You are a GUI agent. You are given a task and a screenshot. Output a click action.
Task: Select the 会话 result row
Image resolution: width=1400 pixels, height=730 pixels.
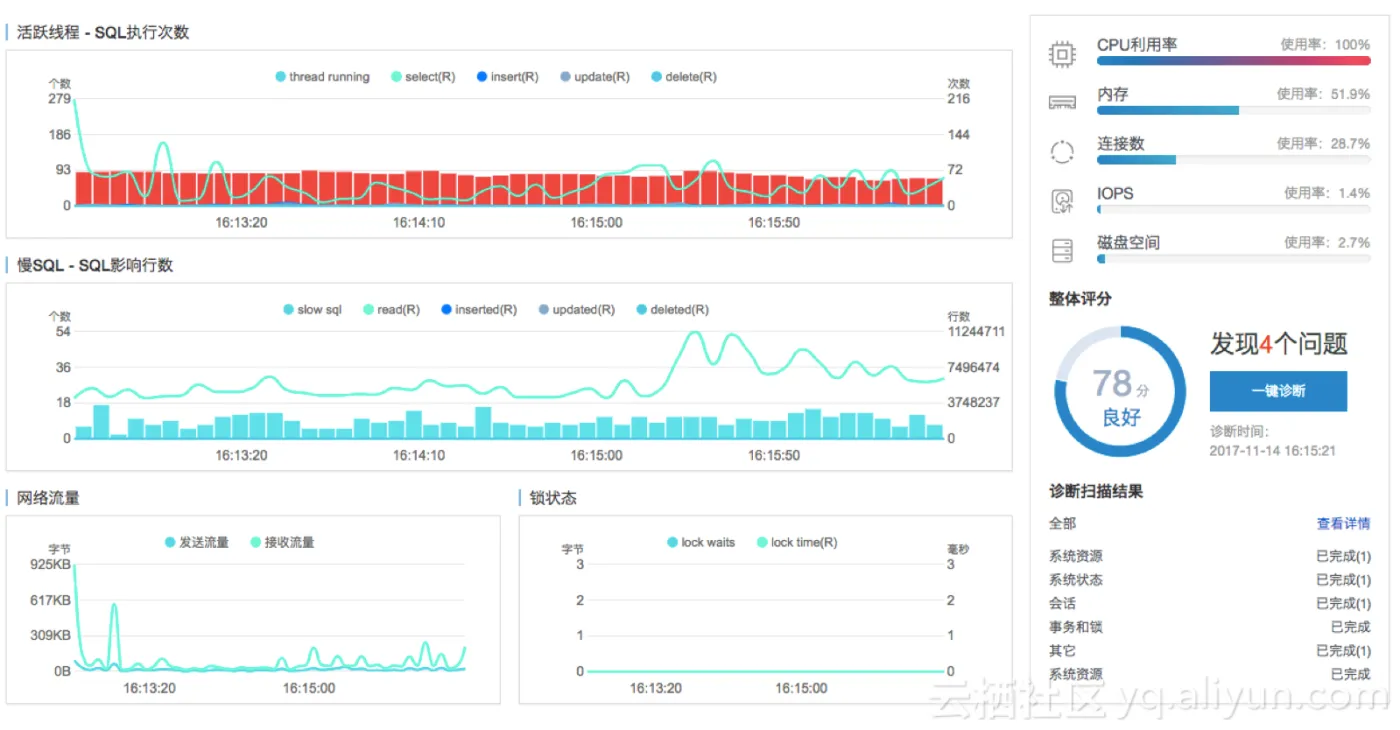click(x=1209, y=604)
